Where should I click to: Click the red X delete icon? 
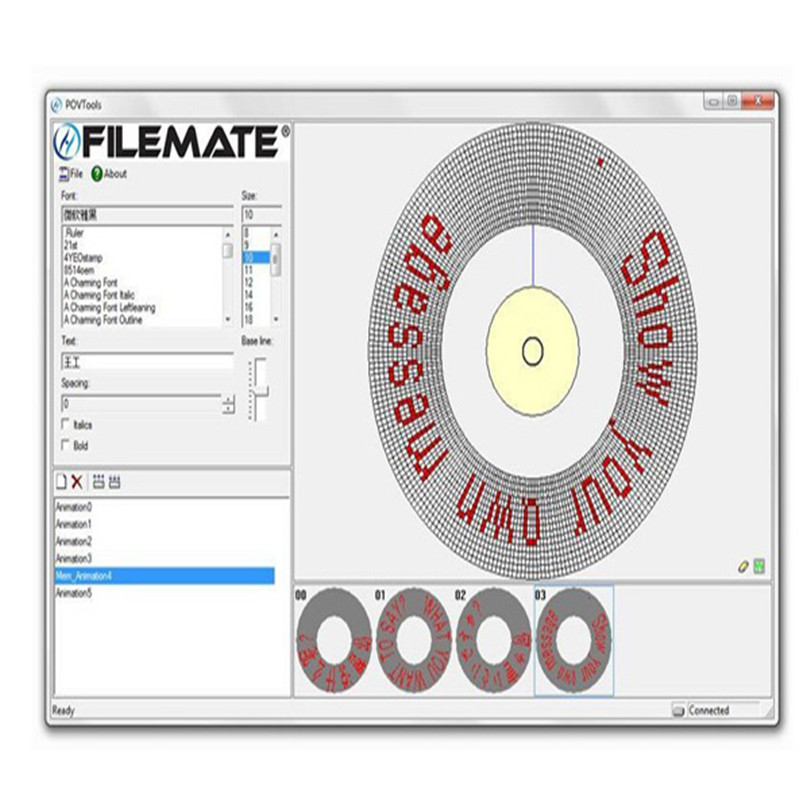pyautogui.click(x=77, y=482)
